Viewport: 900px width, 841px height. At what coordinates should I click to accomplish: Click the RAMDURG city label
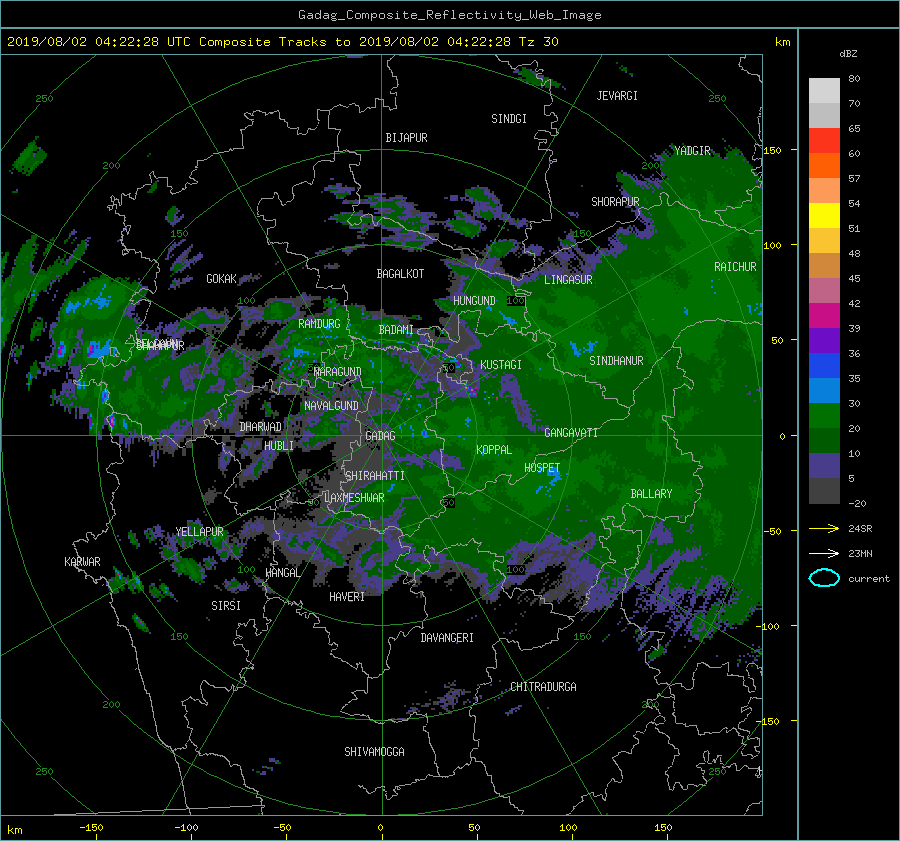[x=319, y=324]
